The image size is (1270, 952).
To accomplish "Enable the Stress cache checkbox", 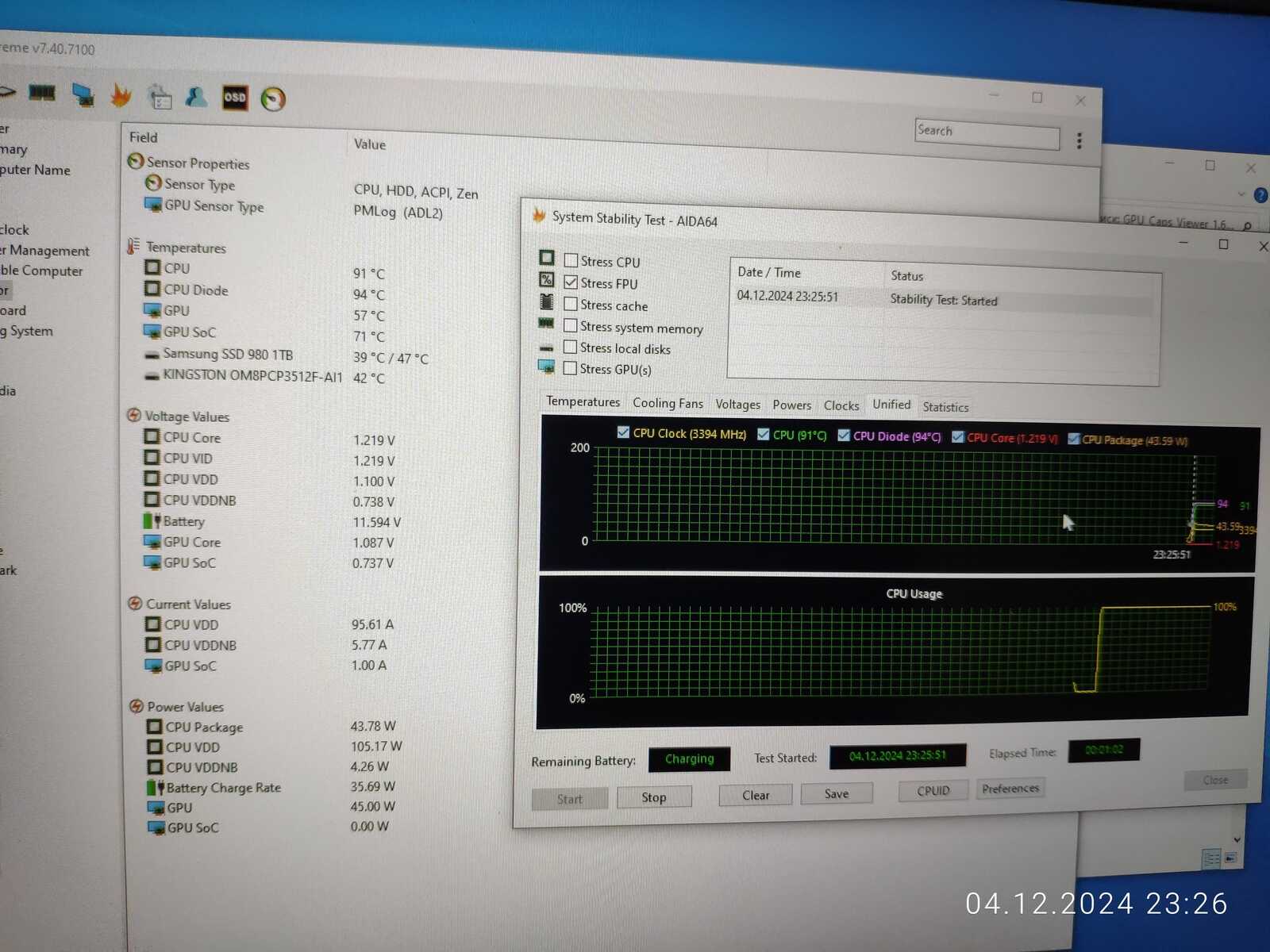I will [571, 304].
